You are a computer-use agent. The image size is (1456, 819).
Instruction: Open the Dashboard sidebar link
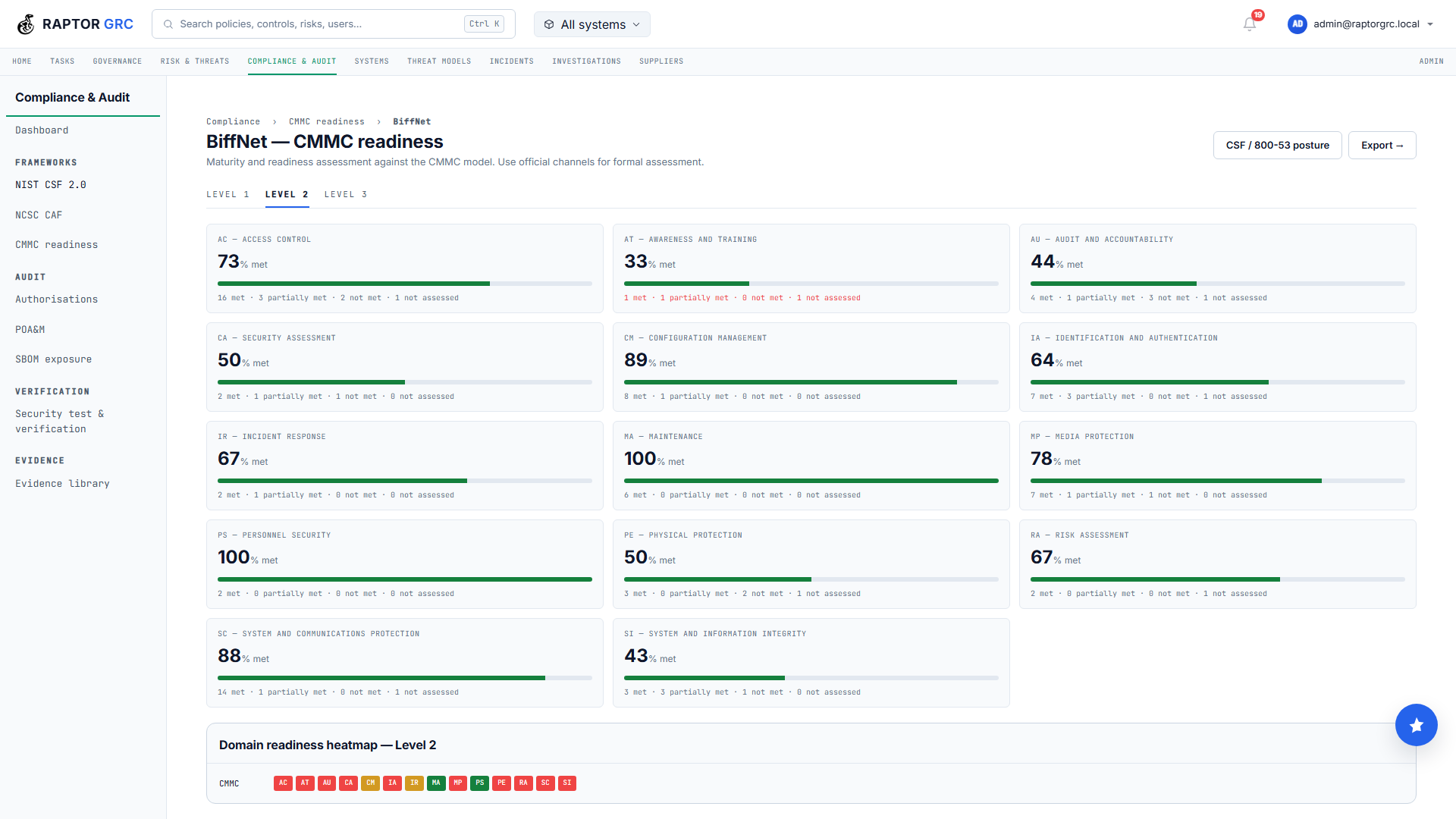coord(42,130)
